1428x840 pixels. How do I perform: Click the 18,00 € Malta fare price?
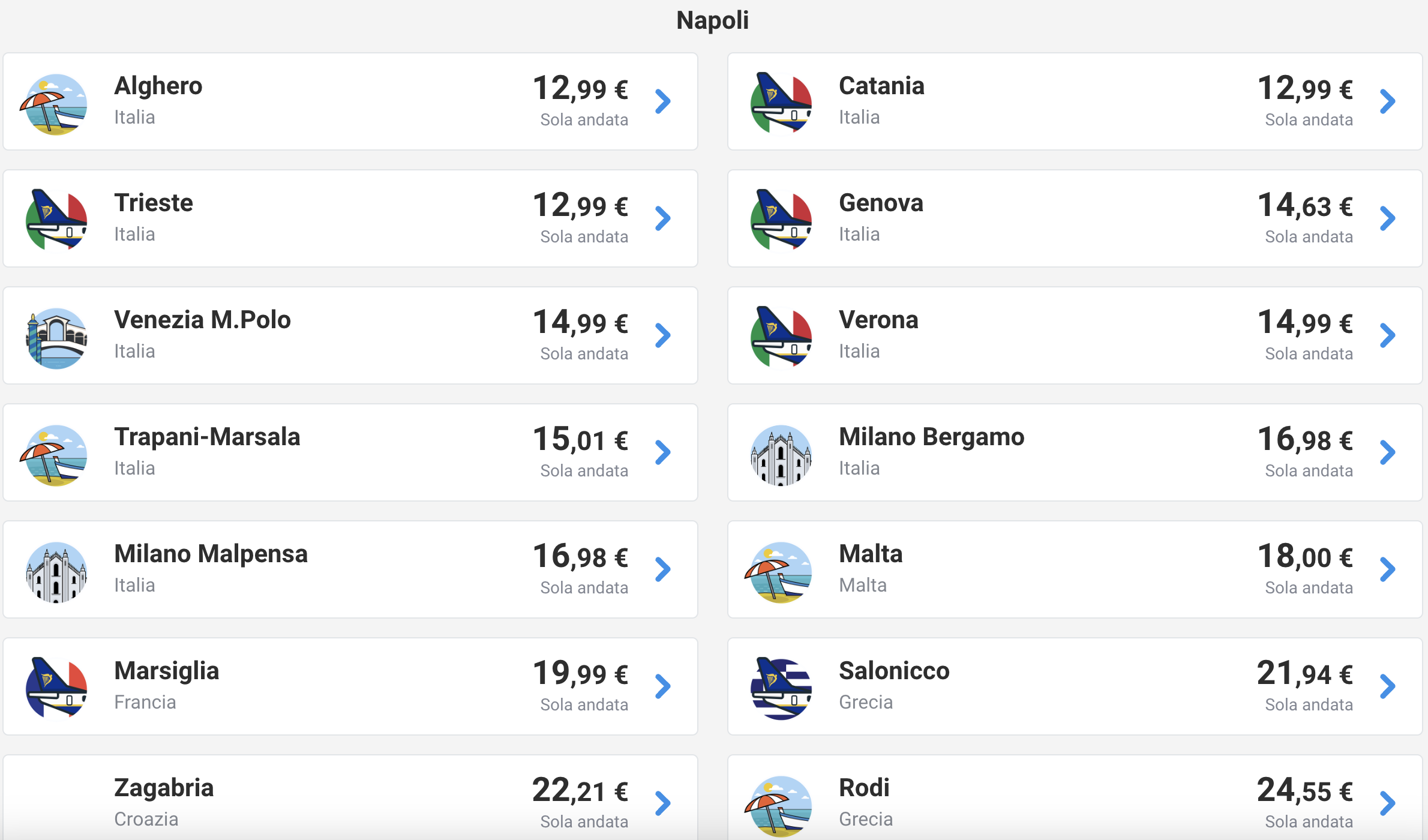pyautogui.click(x=1305, y=556)
